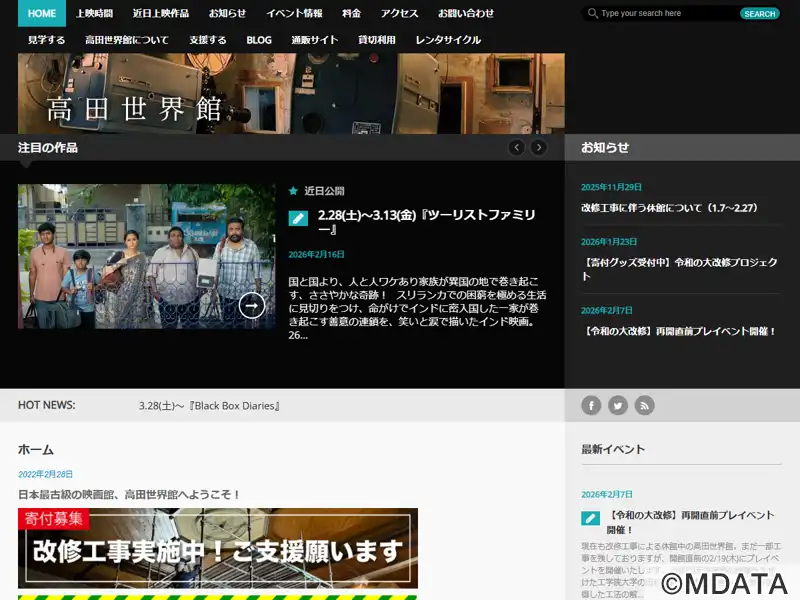Open the Black Box Diaries hot news link

pos(208,405)
